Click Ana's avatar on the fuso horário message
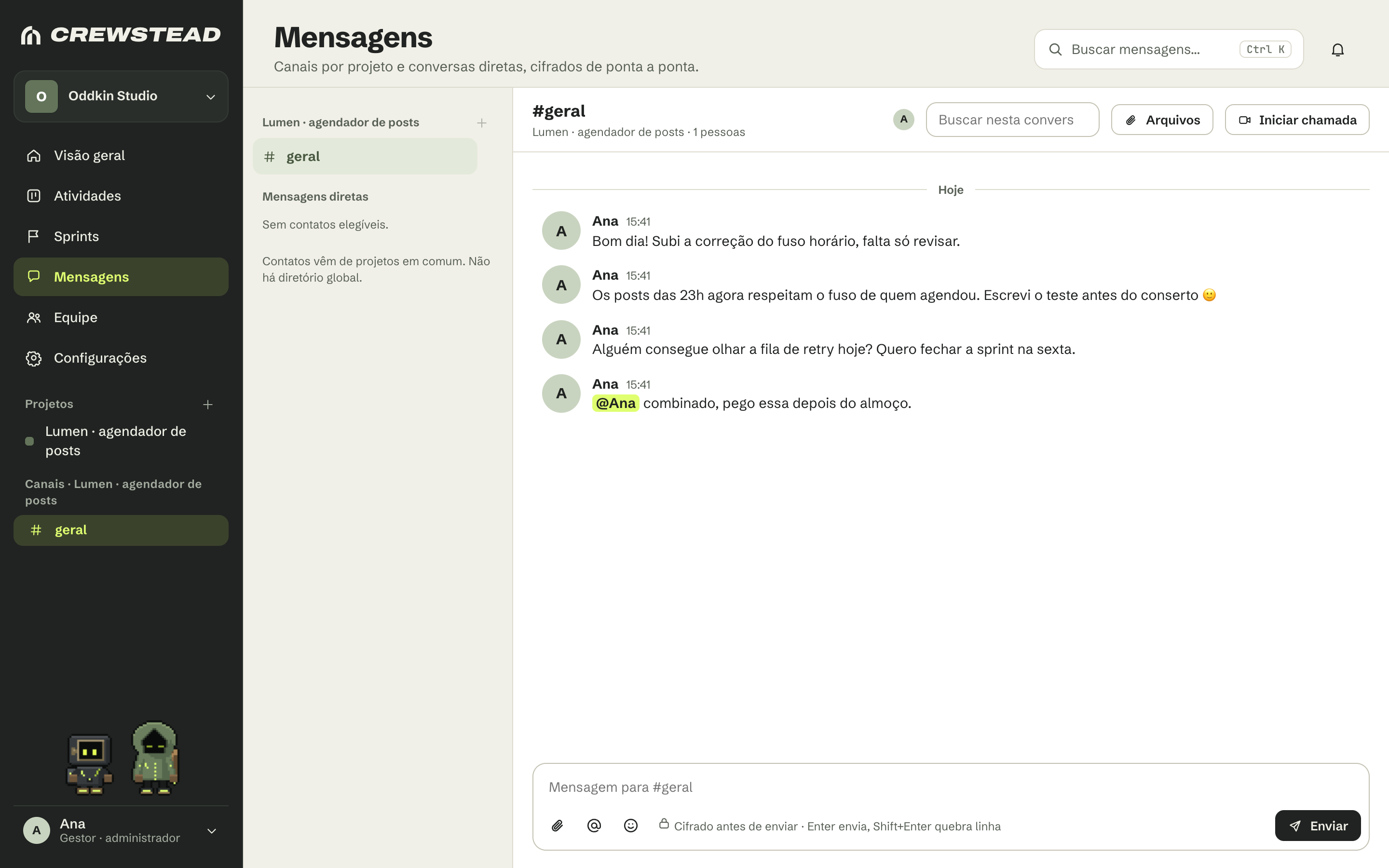Viewport: 1389px width, 868px height. tap(561, 231)
